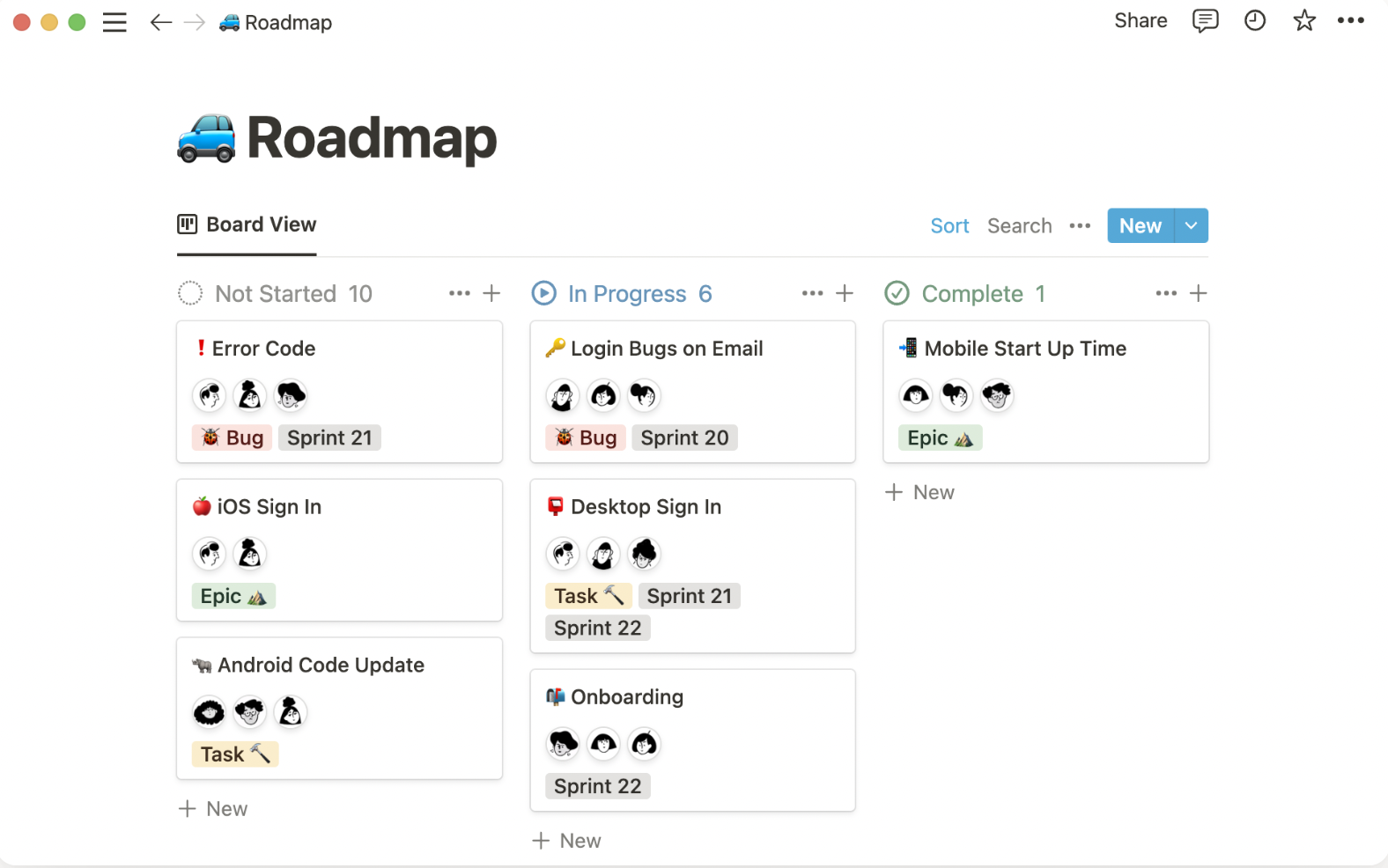Open database view options dots beside Search
Screen dimensions: 1388x868
click(1080, 226)
